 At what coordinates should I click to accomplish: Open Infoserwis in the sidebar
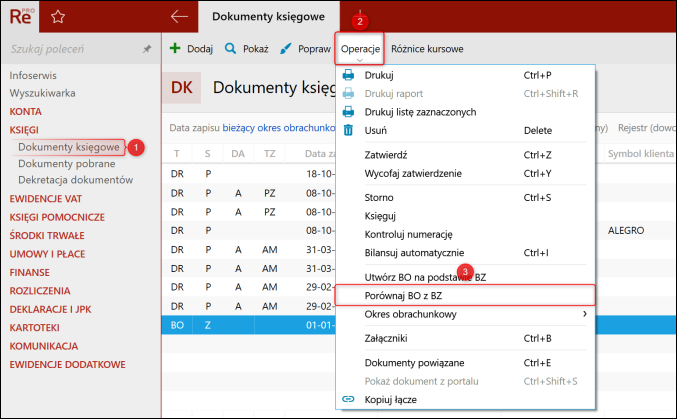pos(33,75)
